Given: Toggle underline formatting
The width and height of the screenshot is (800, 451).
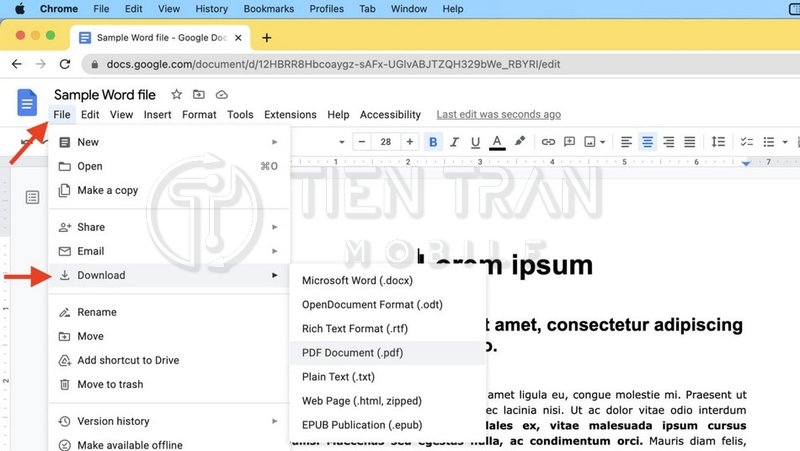Looking at the screenshot, I should (475, 142).
